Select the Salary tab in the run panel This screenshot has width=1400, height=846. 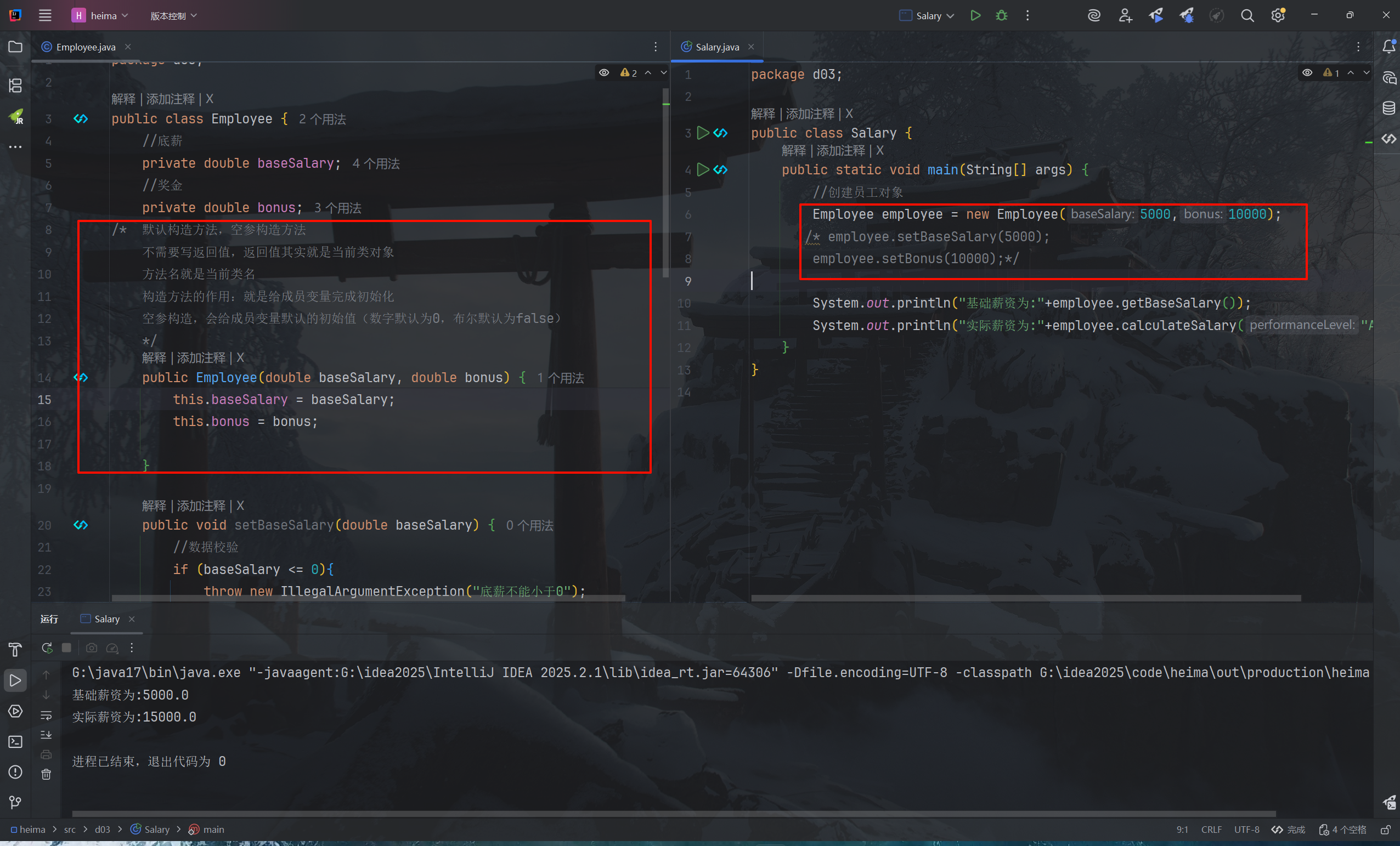106,619
